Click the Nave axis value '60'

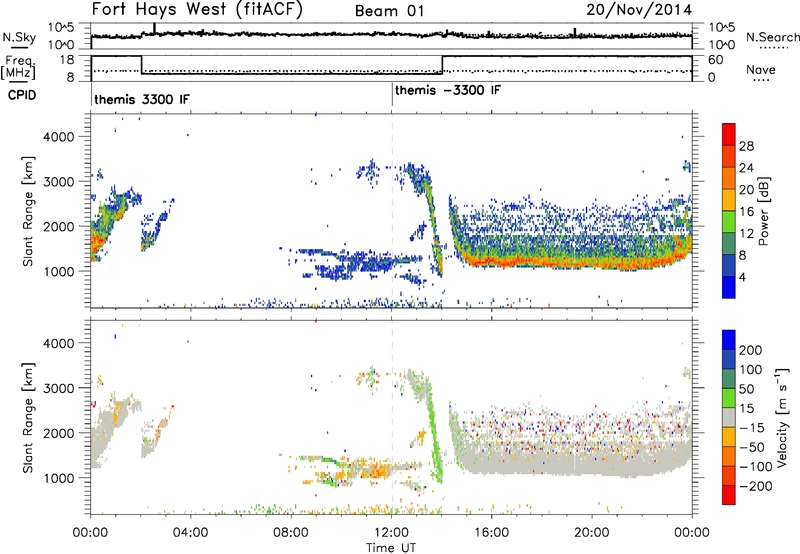click(716, 60)
